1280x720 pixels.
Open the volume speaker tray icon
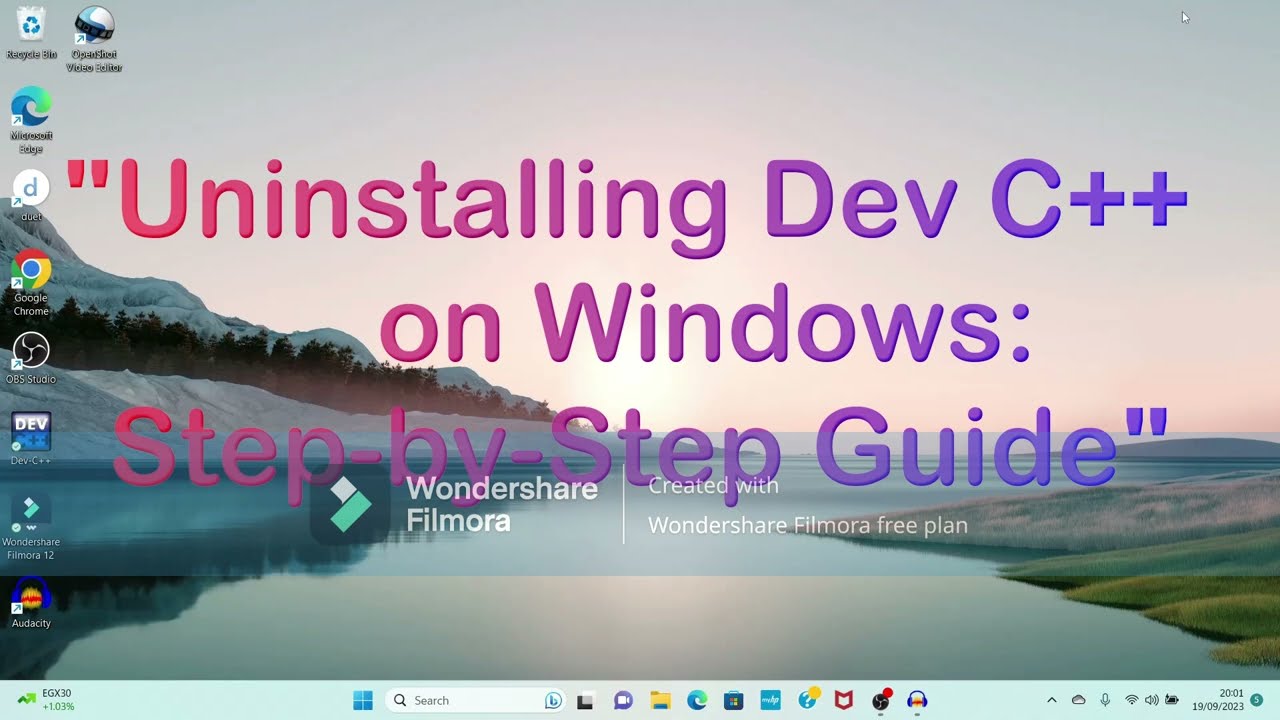click(1151, 700)
